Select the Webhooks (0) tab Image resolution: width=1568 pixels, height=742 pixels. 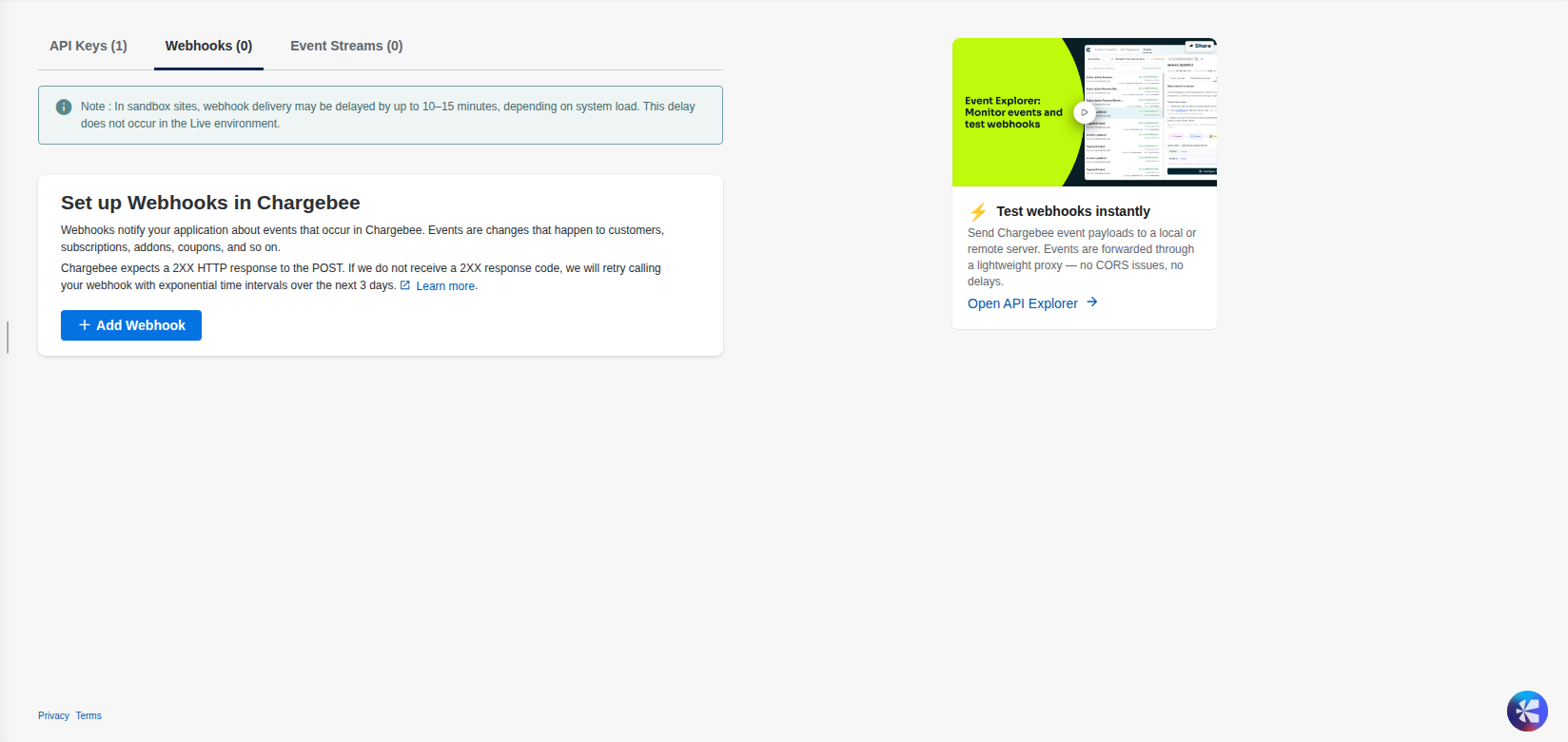coord(208,46)
